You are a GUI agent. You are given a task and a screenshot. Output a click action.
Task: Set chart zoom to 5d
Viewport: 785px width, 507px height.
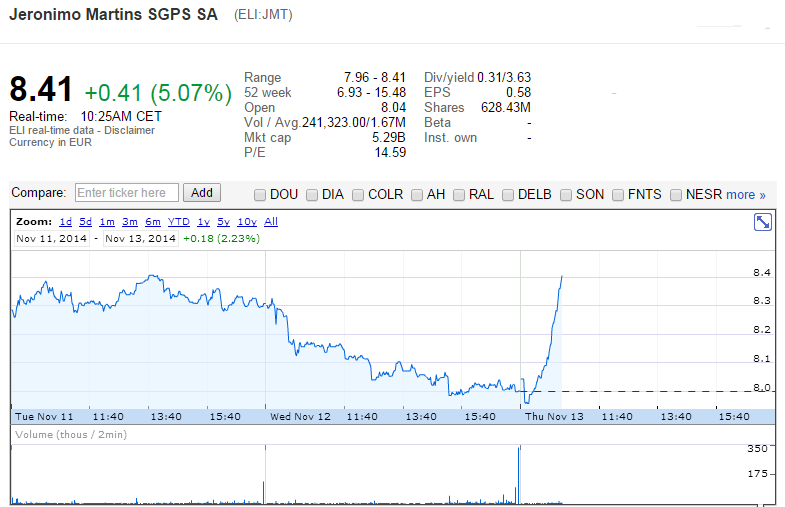86,222
